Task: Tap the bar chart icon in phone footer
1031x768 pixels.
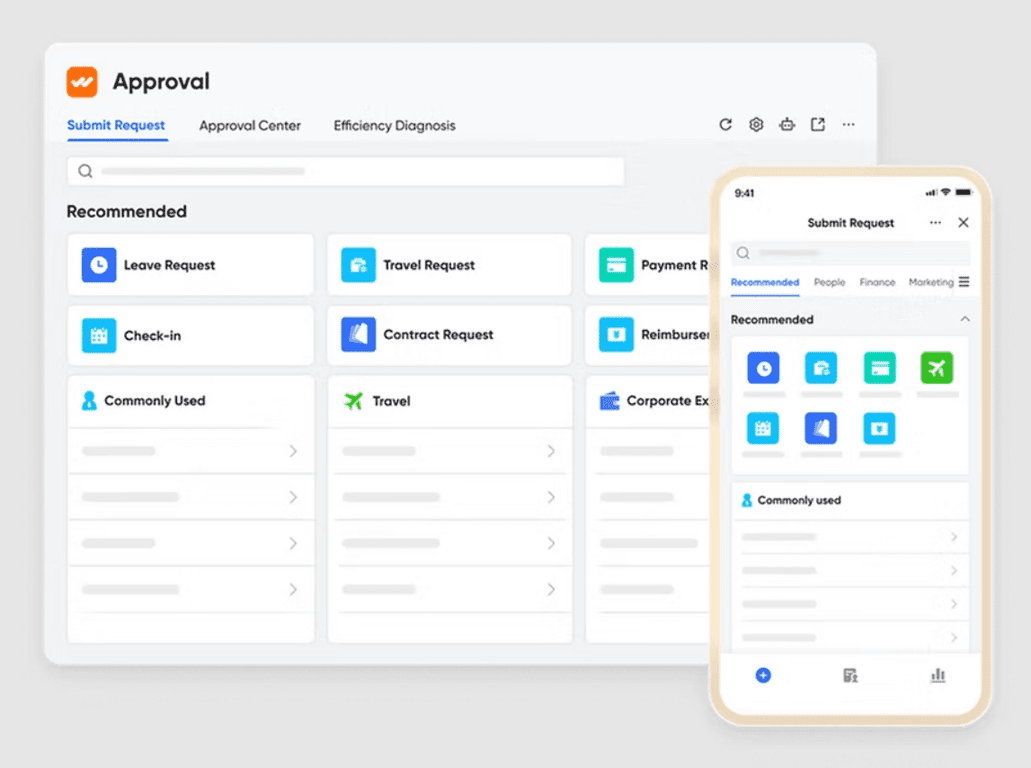Action: coord(938,676)
